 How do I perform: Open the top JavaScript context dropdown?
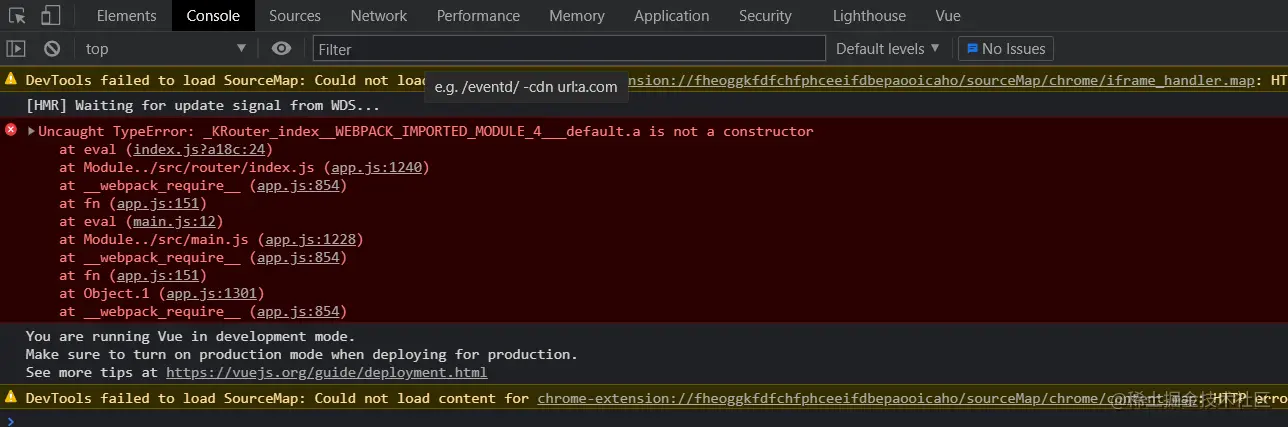164,49
